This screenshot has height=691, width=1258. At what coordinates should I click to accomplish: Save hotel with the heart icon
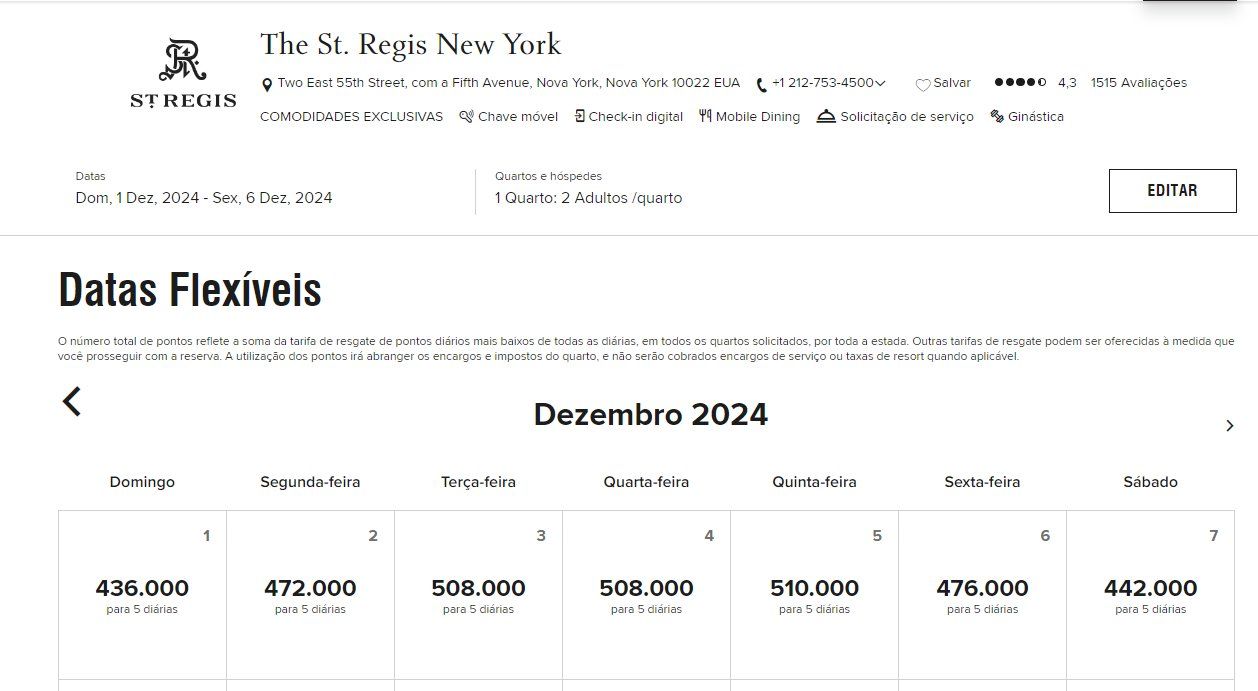[x=923, y=85]
